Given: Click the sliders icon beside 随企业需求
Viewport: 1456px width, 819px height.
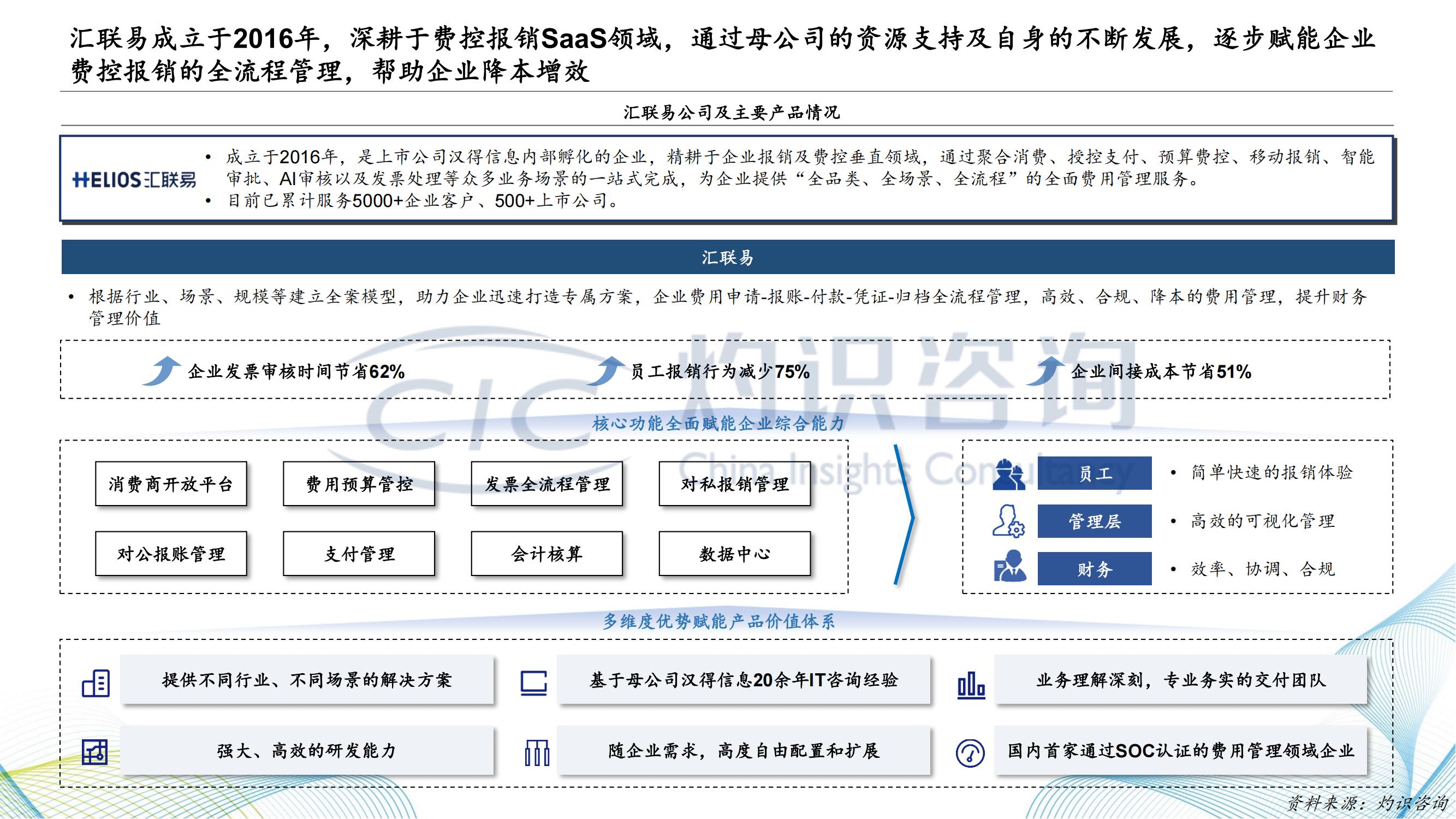Looking at the screenshot, I should (537, 753).
